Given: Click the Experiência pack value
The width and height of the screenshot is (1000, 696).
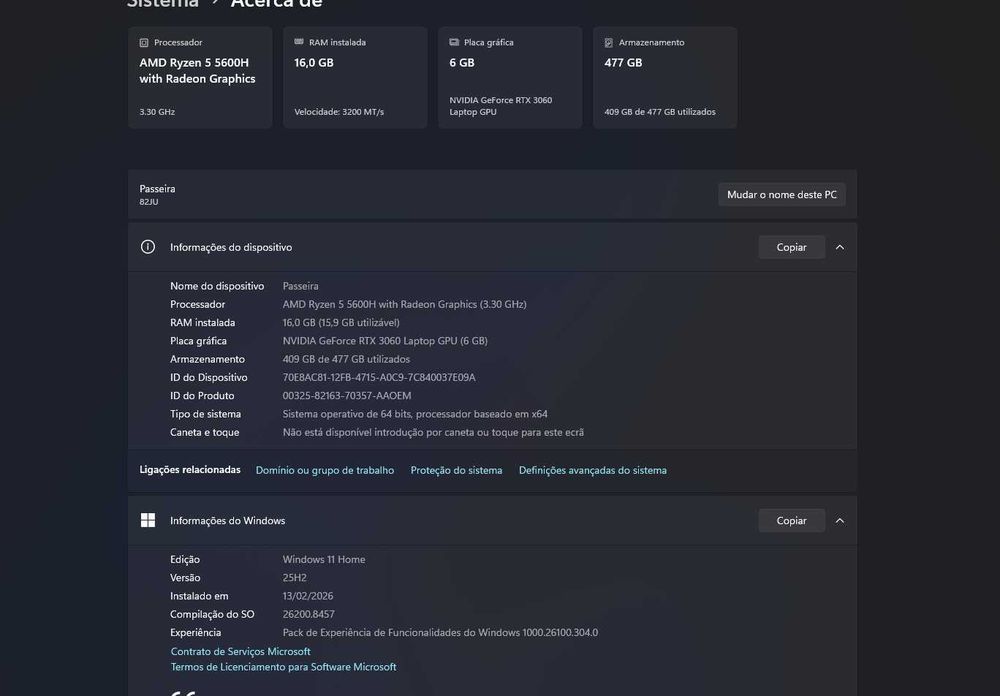Looking at the screenshot, I should [440, 633].
